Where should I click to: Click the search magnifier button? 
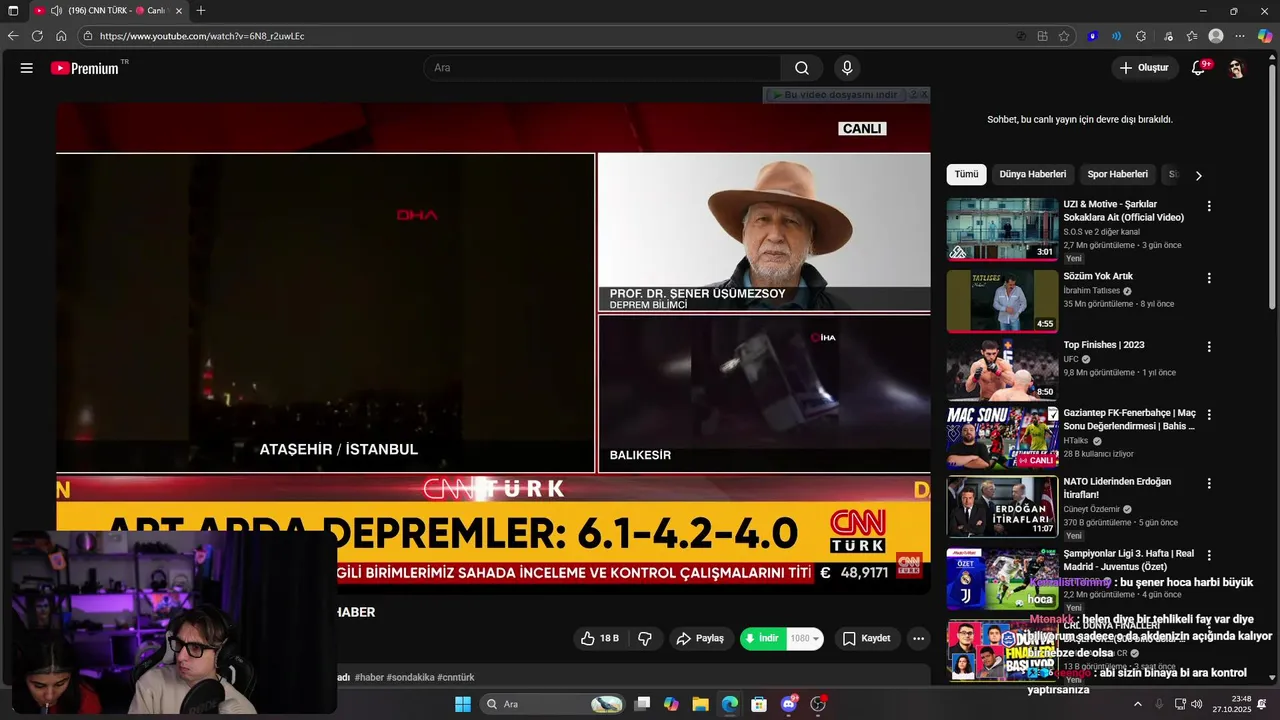[x=802, y=68]
